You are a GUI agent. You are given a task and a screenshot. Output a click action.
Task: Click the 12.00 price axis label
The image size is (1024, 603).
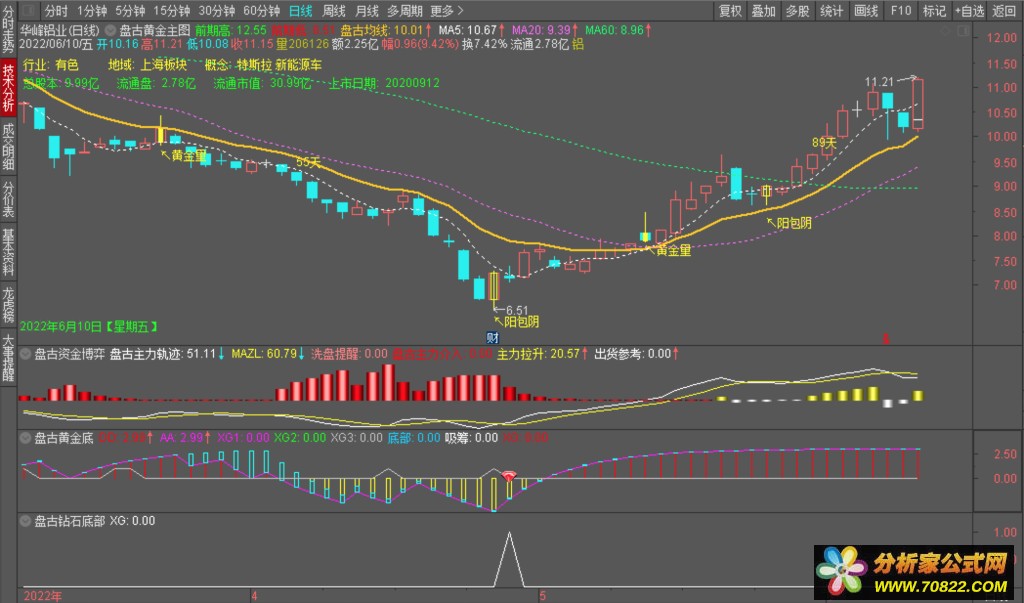[1002, 38]
